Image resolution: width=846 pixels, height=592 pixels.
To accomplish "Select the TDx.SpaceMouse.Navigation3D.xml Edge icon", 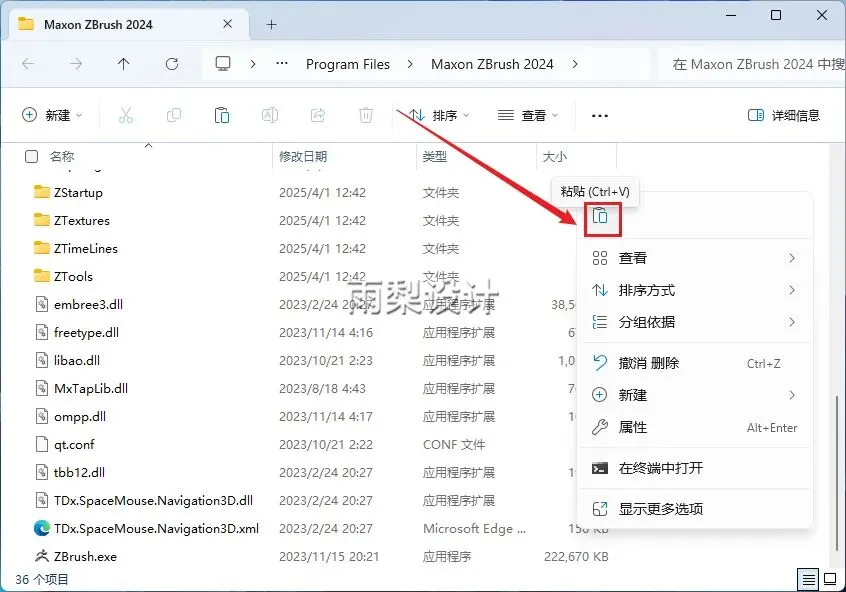I will 42,528.
